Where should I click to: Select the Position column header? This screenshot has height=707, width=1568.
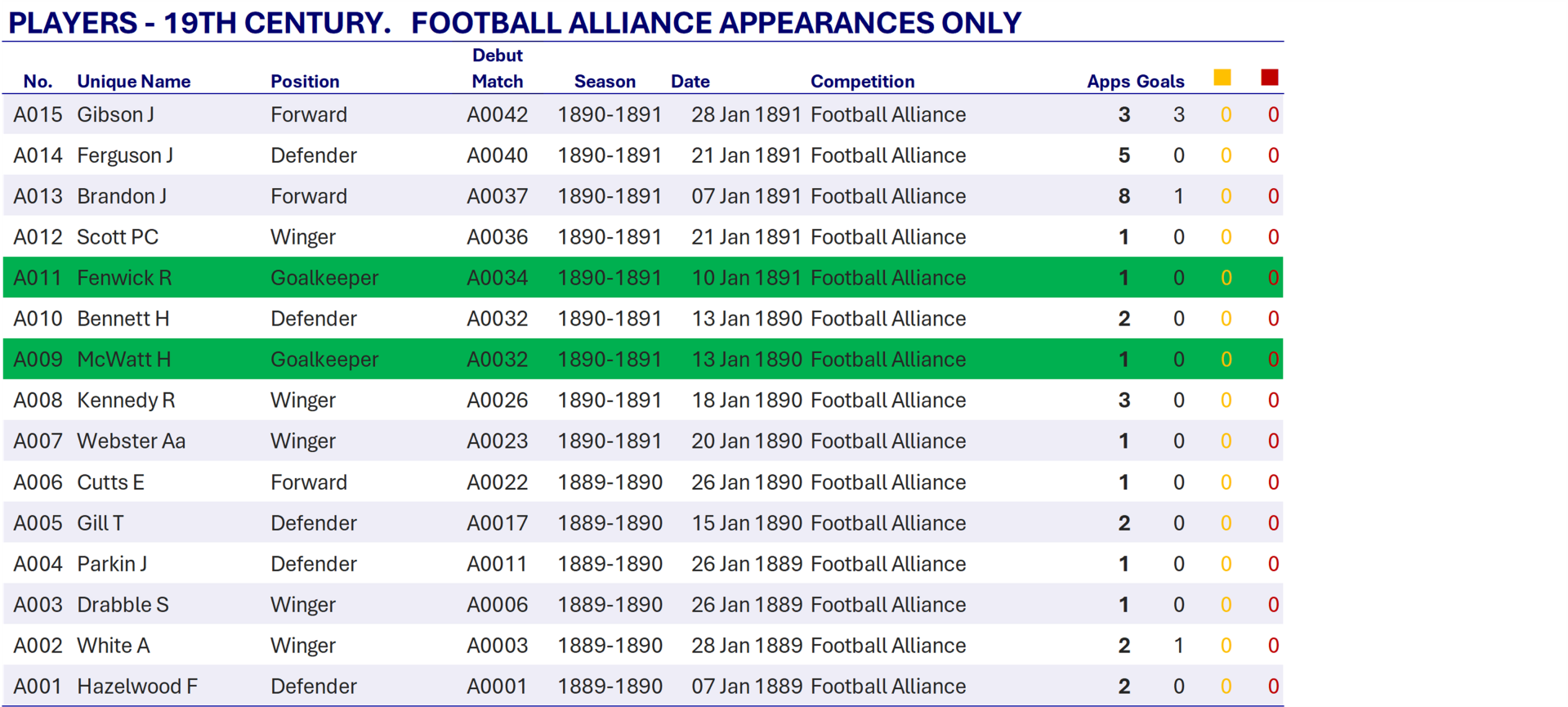coord(305,82)
